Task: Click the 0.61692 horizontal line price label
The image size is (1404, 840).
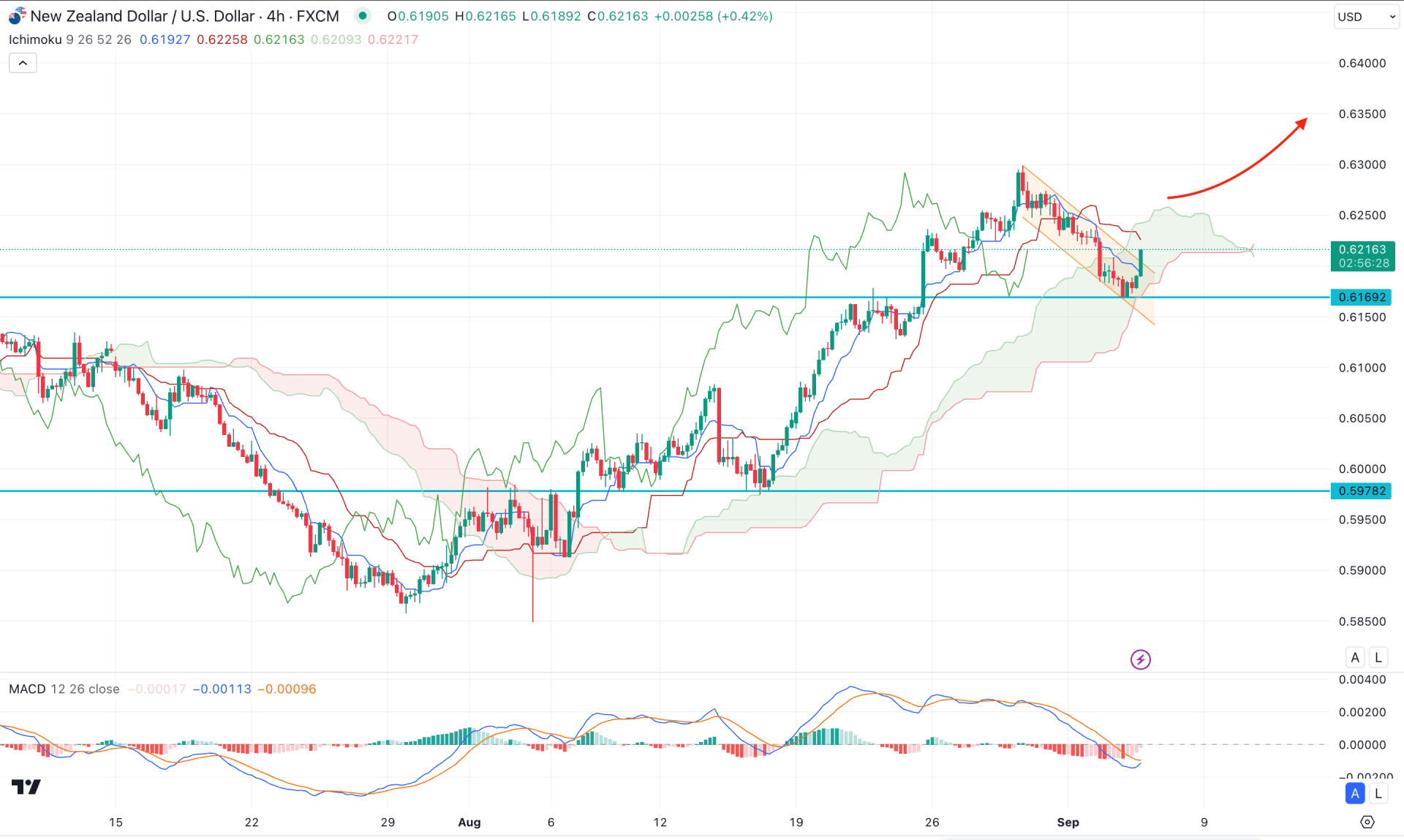Action: [1361, 297]
